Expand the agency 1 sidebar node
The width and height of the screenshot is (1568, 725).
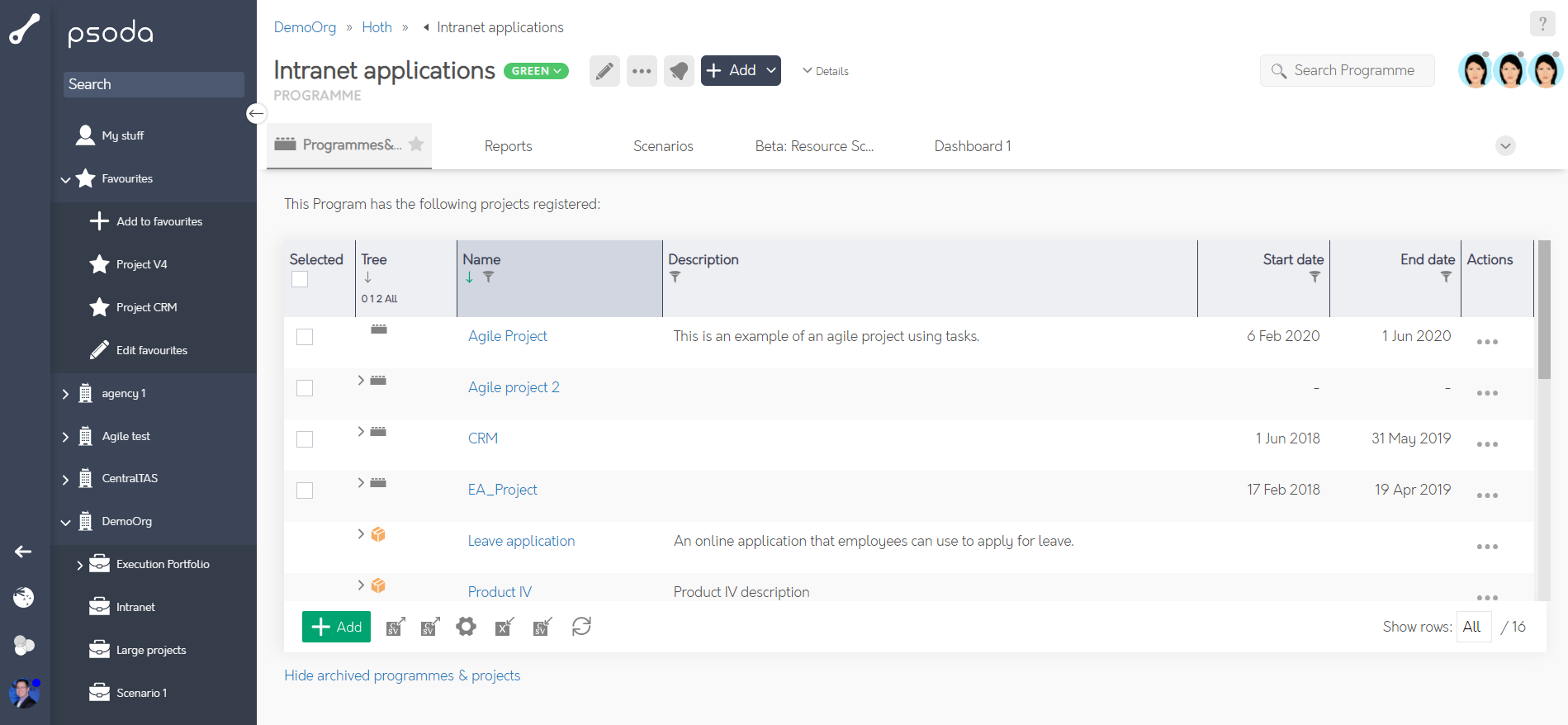tap(65, 394)
